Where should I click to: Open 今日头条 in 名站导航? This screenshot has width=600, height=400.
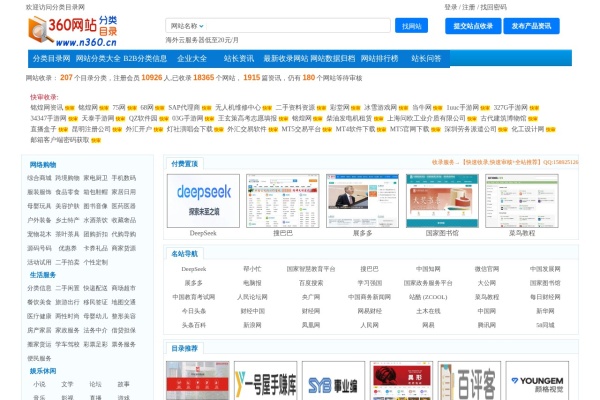coord(194,311)
